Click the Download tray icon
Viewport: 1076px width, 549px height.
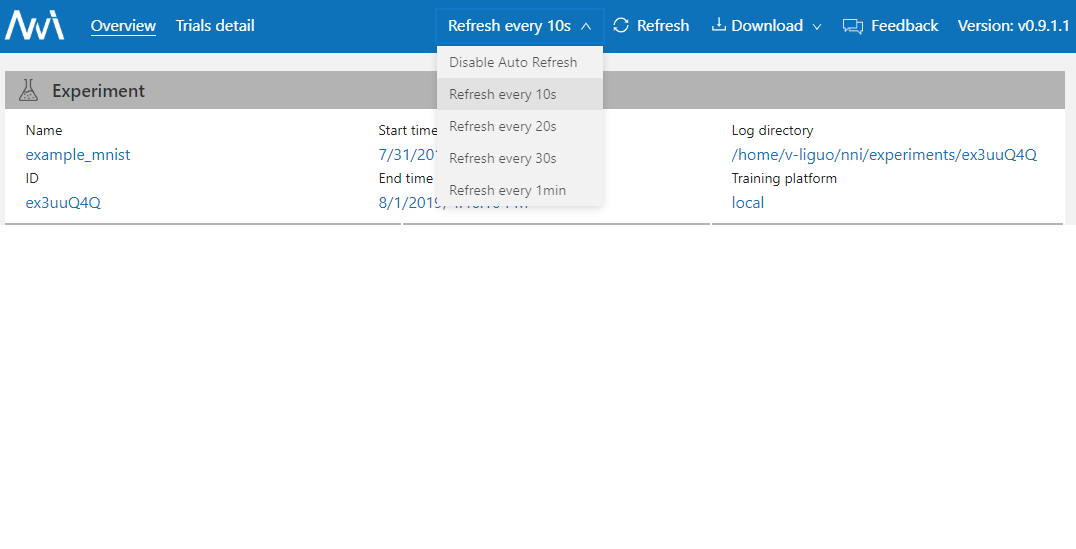click(718, 25)
